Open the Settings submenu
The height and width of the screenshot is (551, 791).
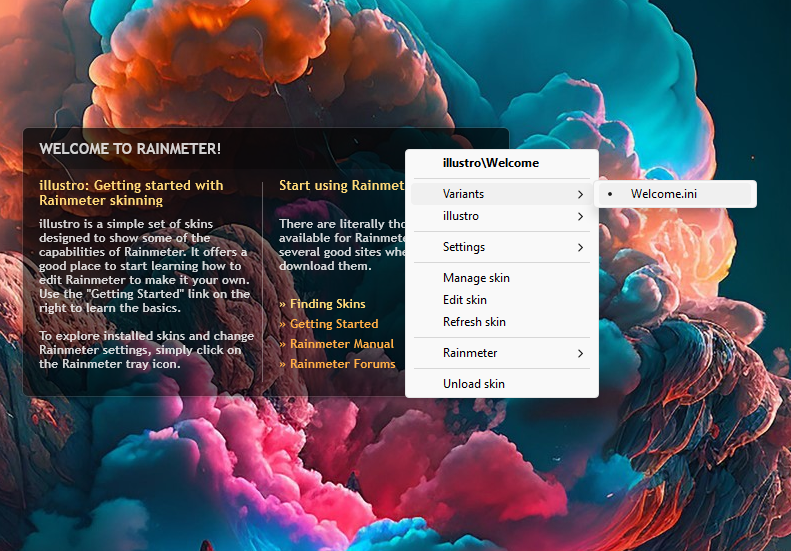point(501,247)
